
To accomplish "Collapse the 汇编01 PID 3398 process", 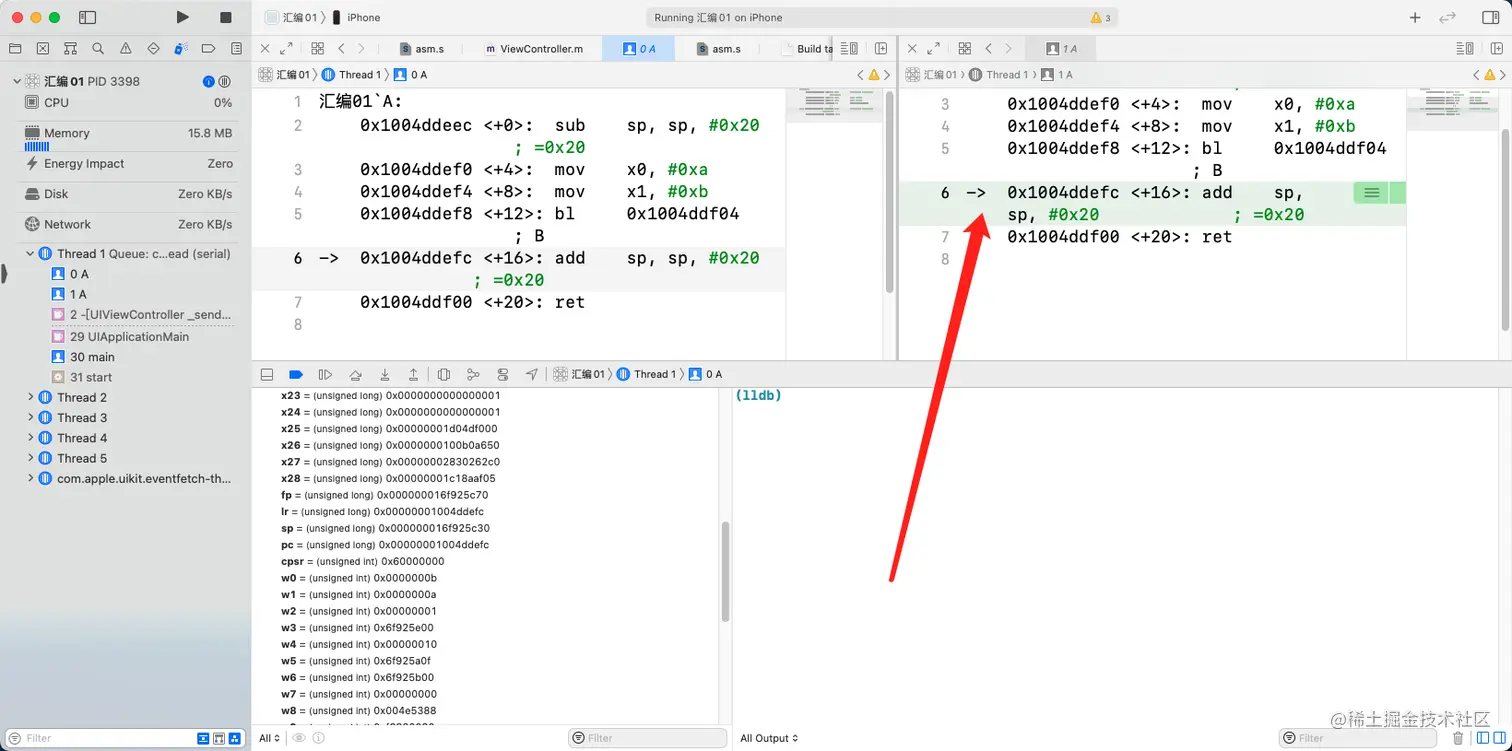I will [16, 81].
